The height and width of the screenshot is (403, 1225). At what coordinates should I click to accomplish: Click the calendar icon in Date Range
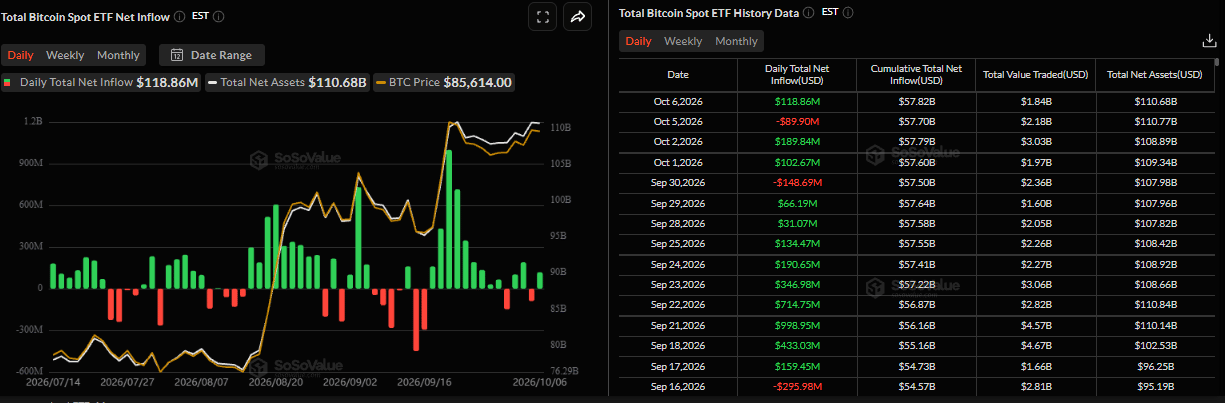tap(177, 55)
